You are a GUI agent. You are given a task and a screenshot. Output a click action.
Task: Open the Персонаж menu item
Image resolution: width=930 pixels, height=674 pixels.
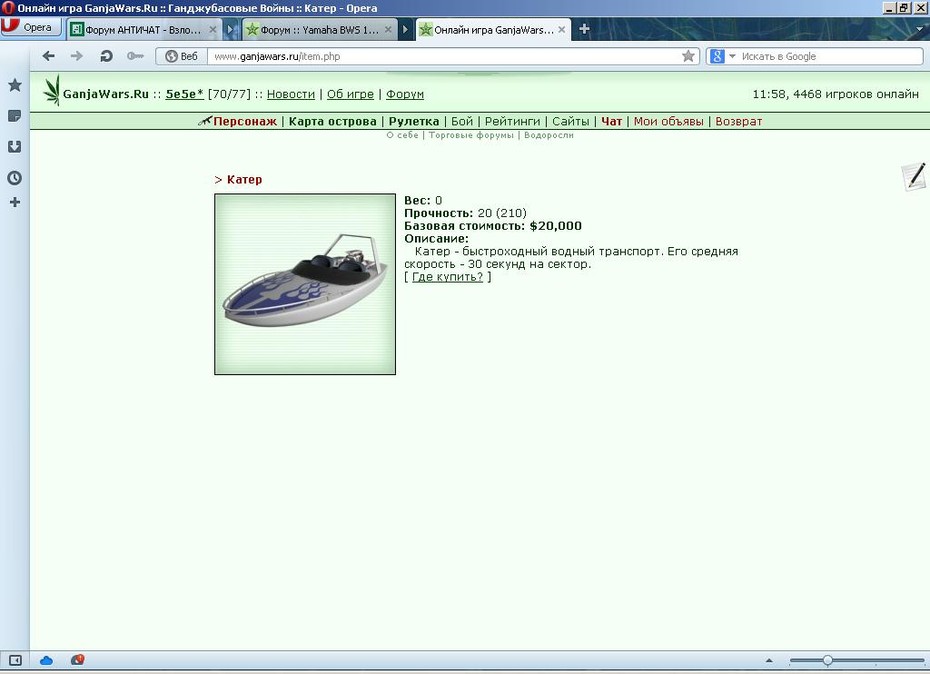coord(245,121)
